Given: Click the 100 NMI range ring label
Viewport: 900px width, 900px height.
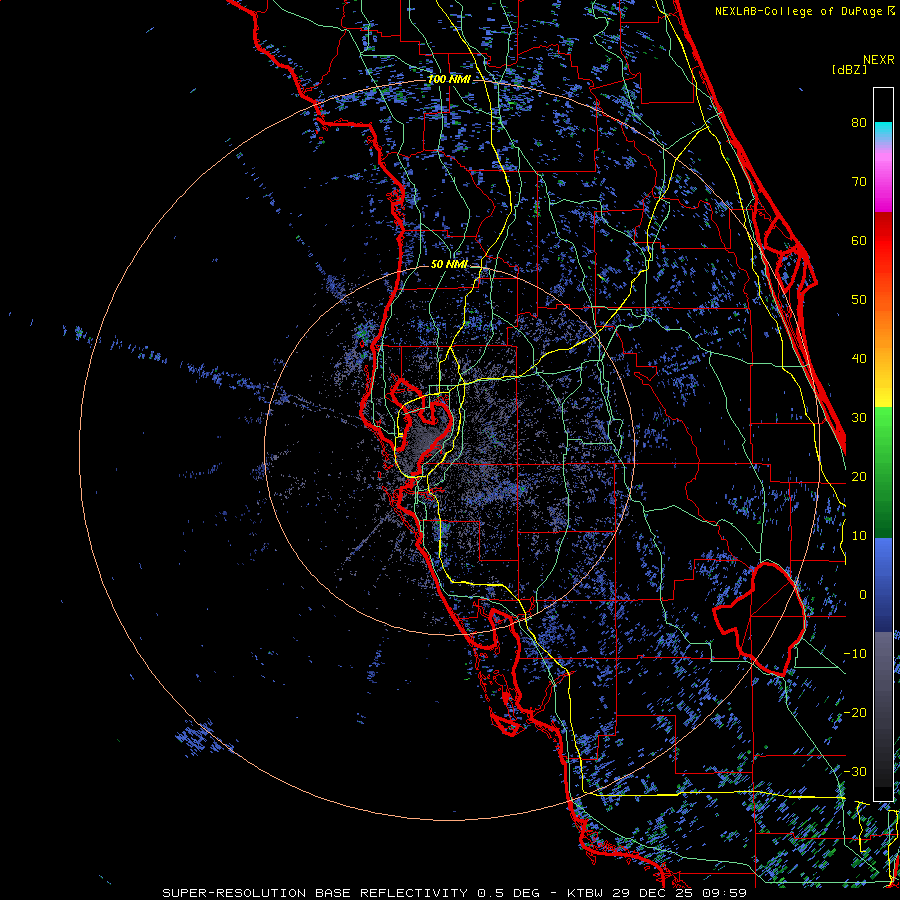Looking at the screenshot, I should [x=449, y=79].
